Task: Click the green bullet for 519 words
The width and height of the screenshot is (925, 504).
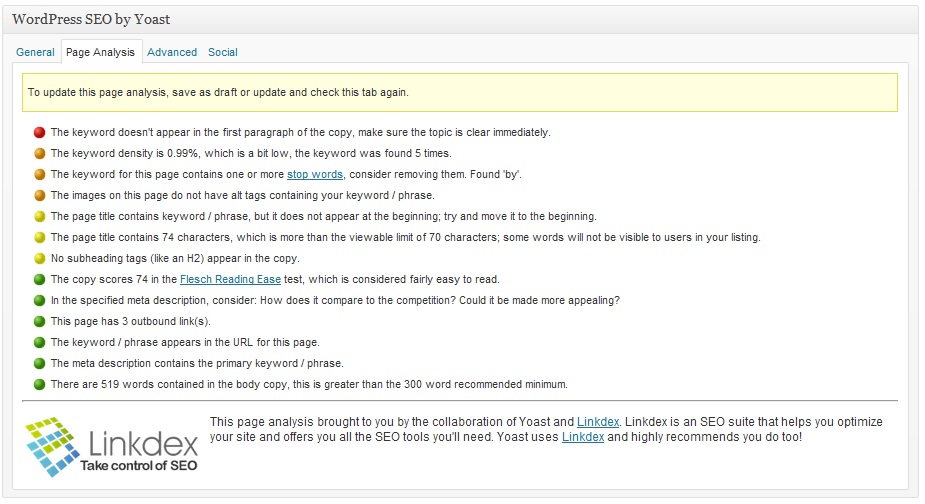Action: pos(40,385)
